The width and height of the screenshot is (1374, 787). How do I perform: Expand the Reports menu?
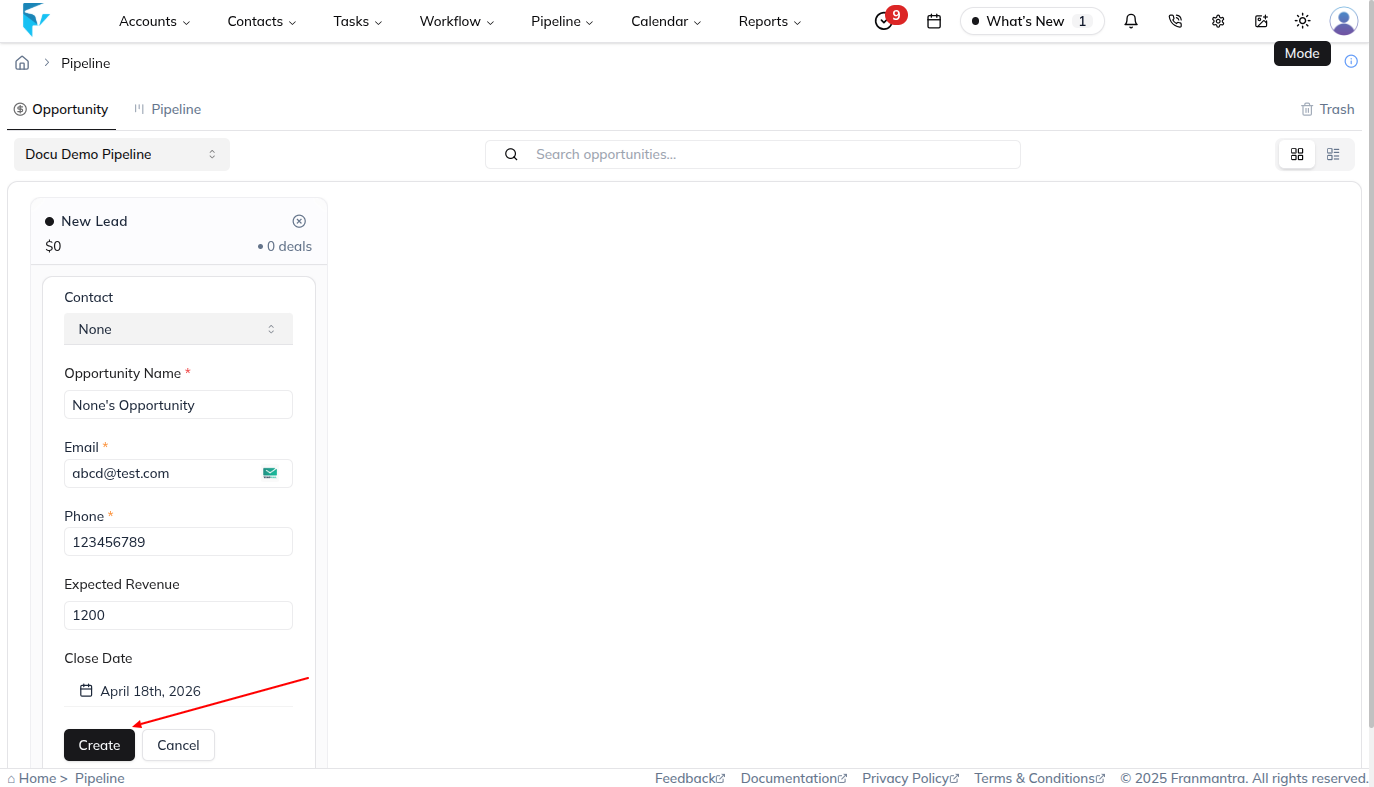point(770,21)
